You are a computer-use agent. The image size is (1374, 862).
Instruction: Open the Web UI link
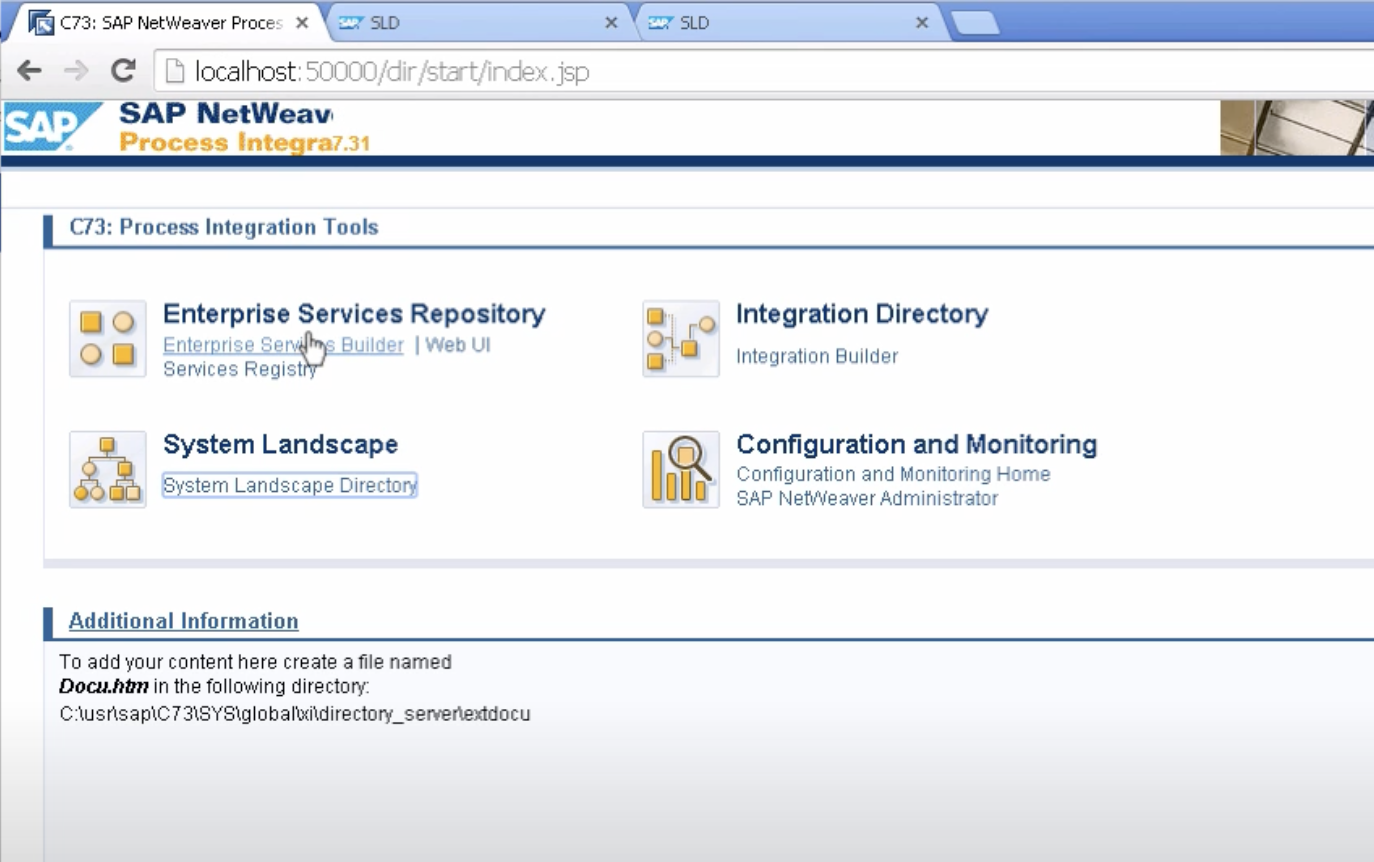tap(458, 345)
